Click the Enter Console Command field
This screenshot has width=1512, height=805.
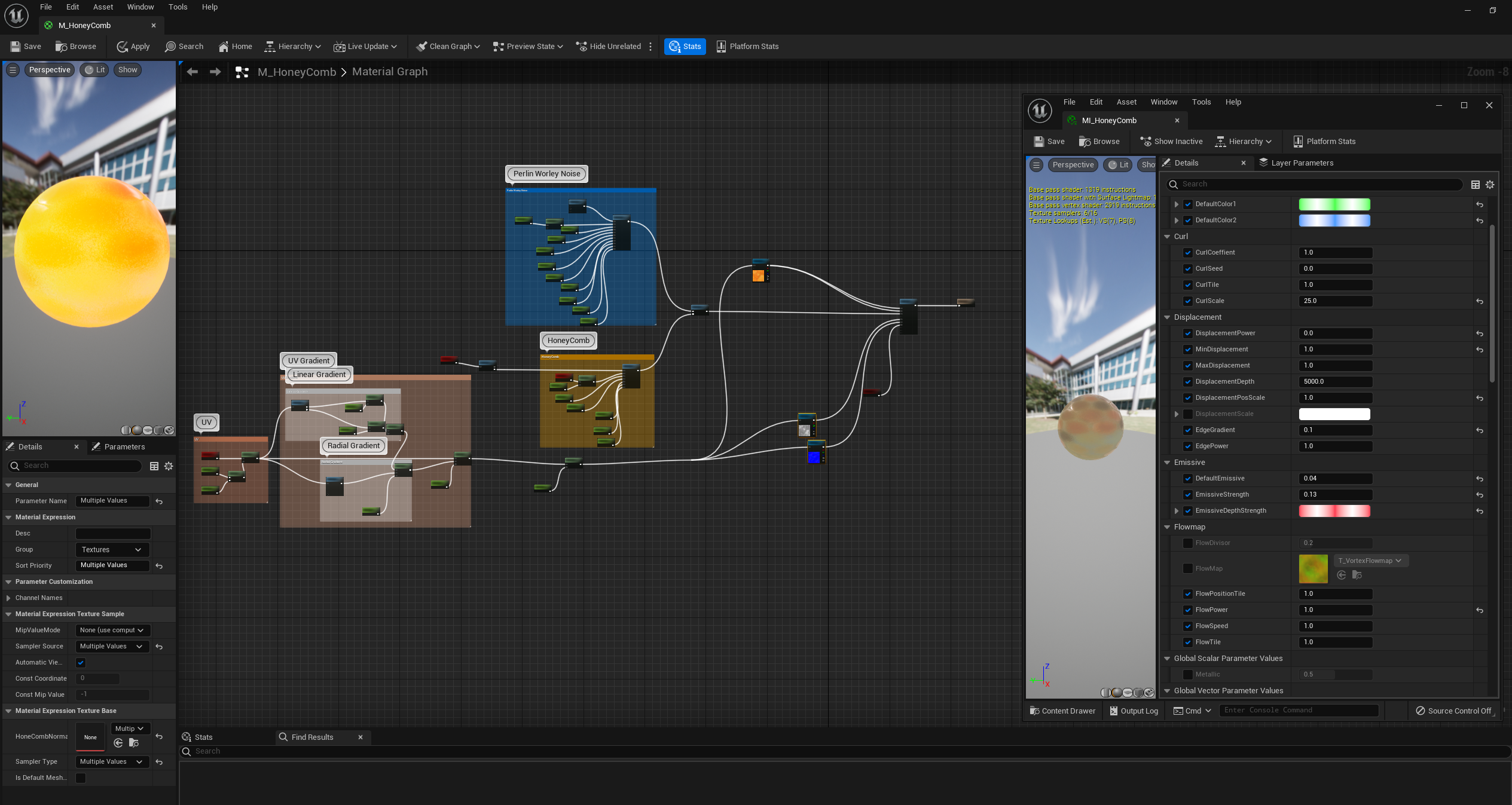coord(1297,710)
